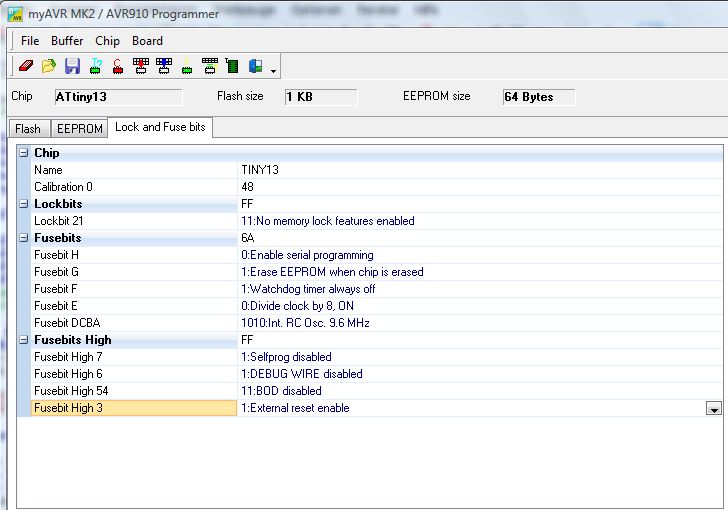Collapse the Lockbits section

coord(24,203)
